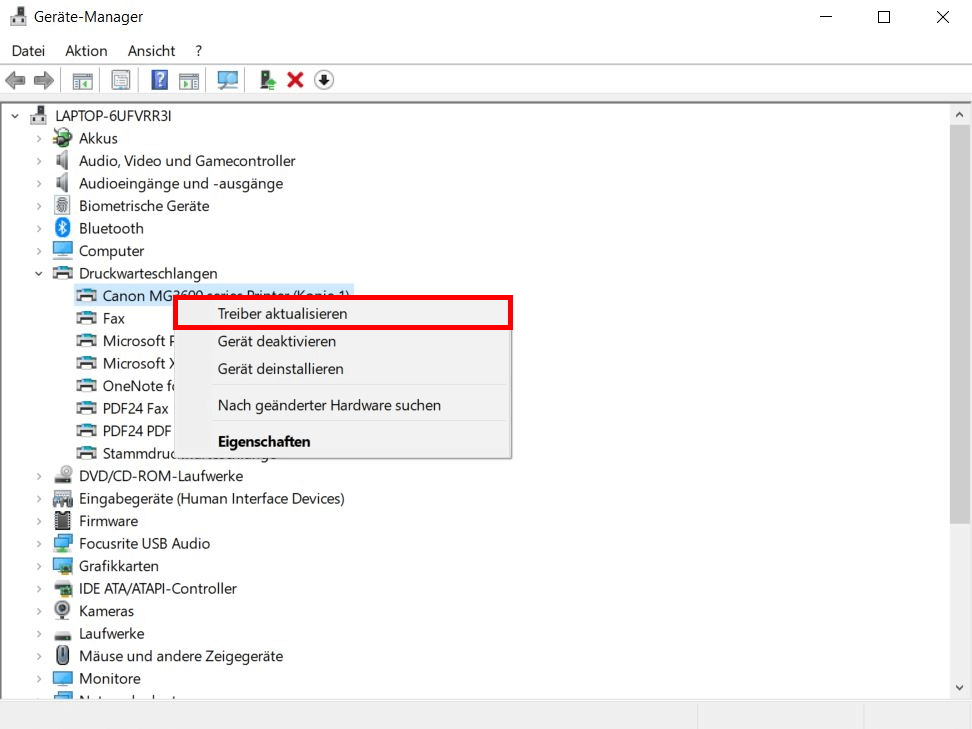Select the Firmware chip icon
Screen dimensions: 972x729
click(62, 521)
